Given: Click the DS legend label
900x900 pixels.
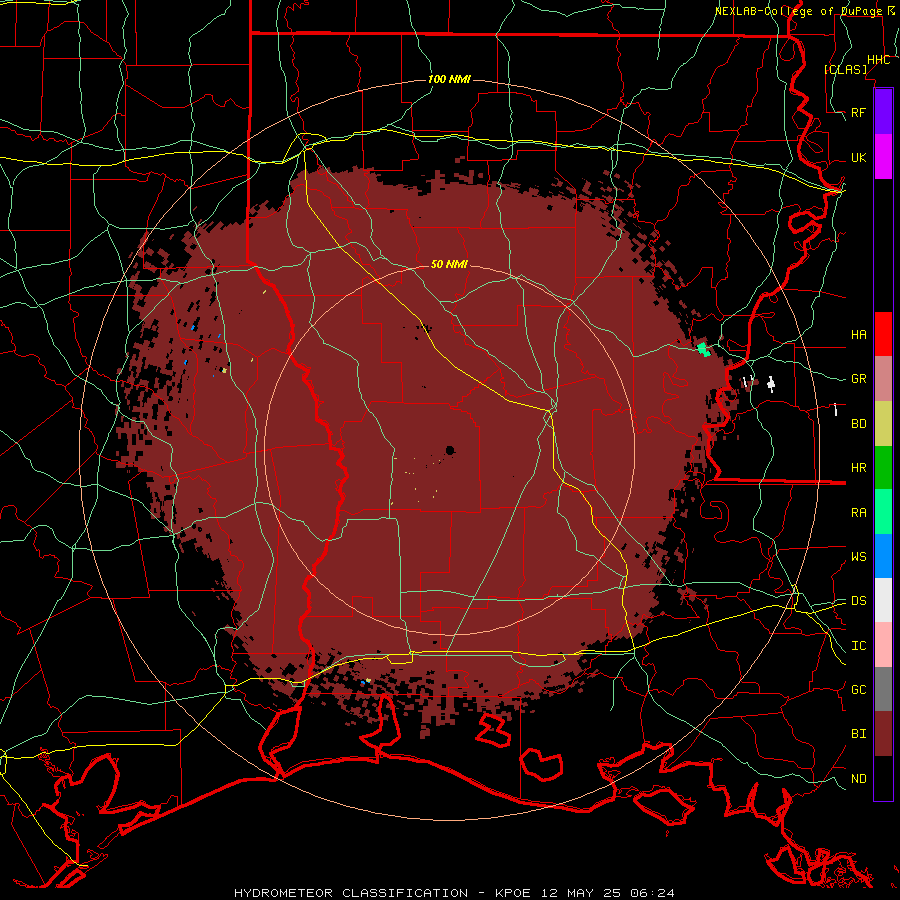Looking at the screenshot, I should (x=859, y=600).
